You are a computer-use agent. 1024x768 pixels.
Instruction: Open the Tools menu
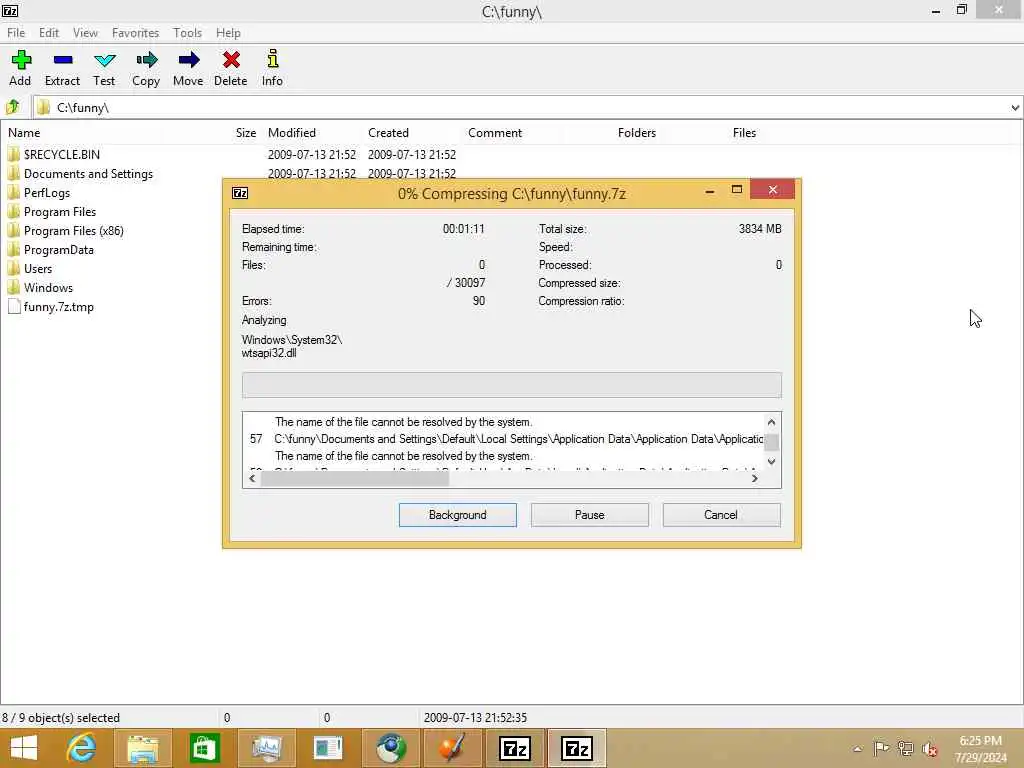(x=187, y=33)
